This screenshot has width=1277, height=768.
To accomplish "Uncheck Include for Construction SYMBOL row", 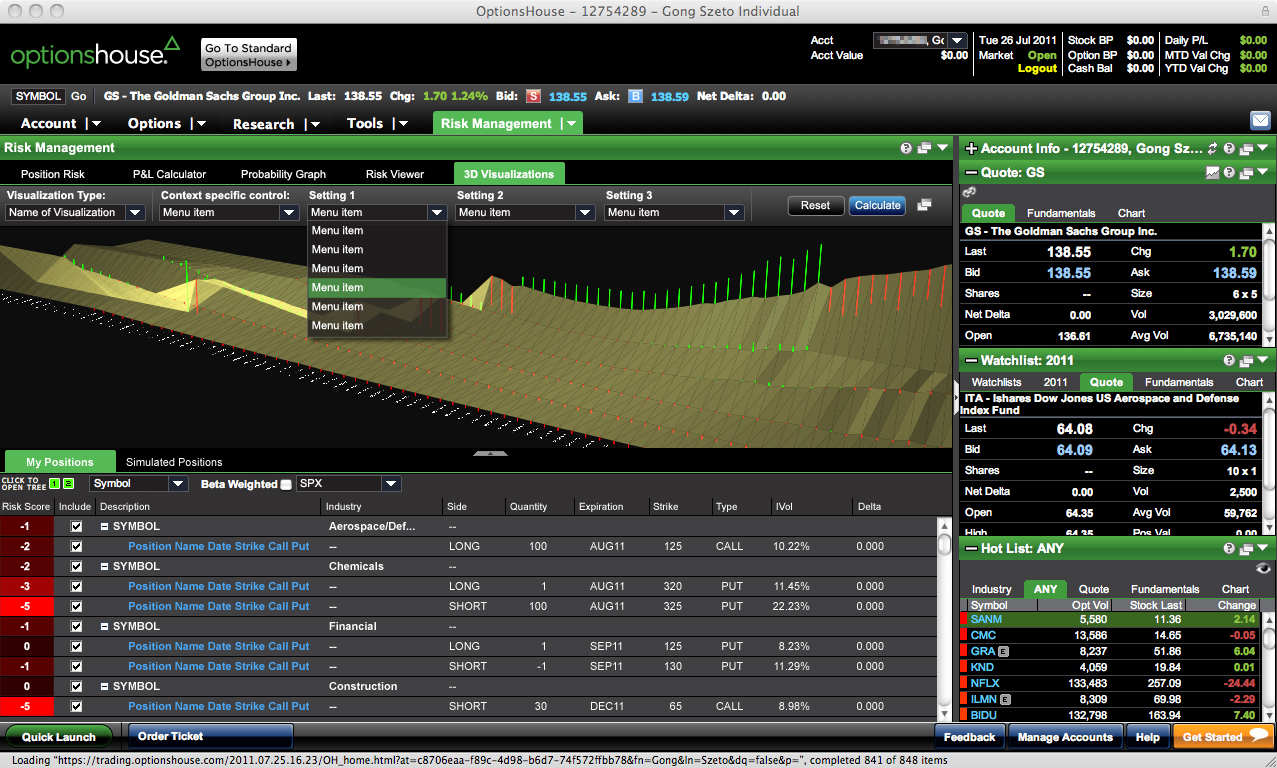I will [76, 686].
